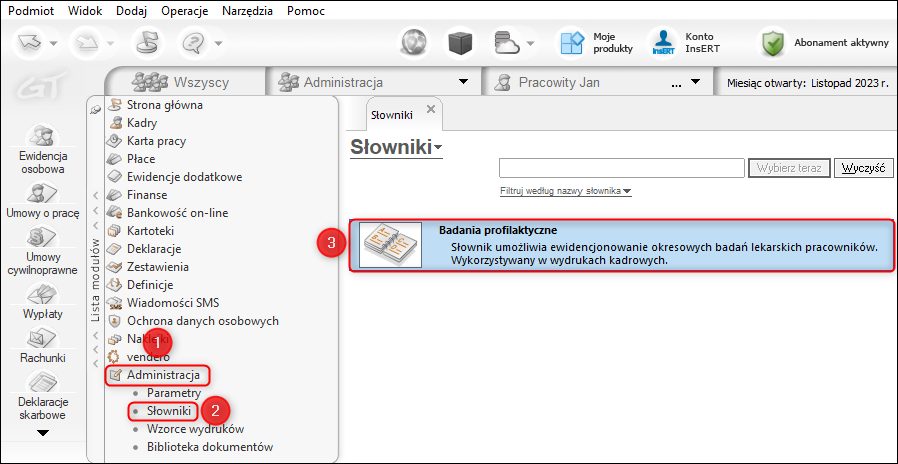Image resolution: width=898 pixels, height=464 pixels.
Task: Open Wzorce wydruków under Administracja
Action: point(195,429)
